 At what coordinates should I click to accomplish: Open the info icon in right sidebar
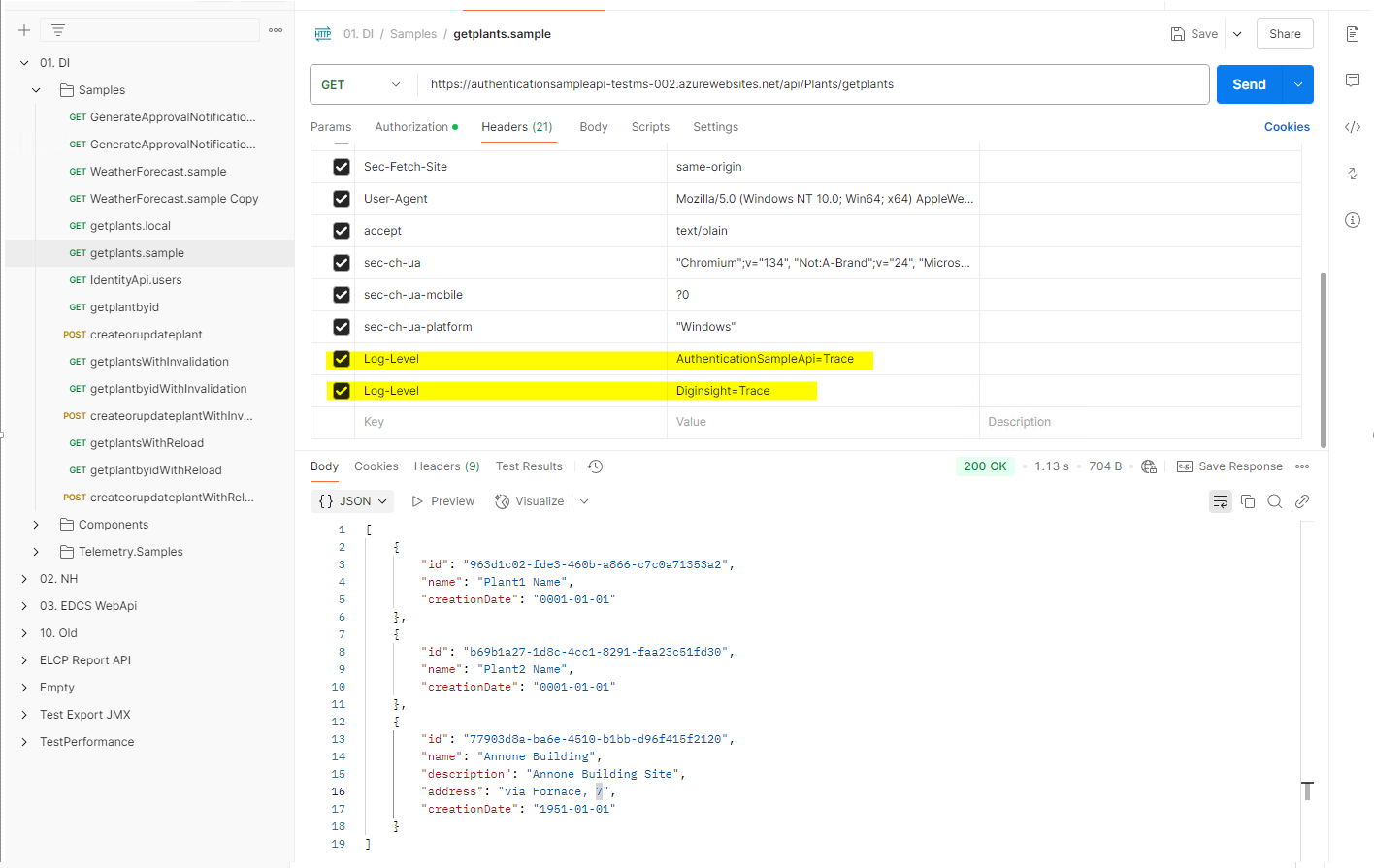tap(1353, 220)
